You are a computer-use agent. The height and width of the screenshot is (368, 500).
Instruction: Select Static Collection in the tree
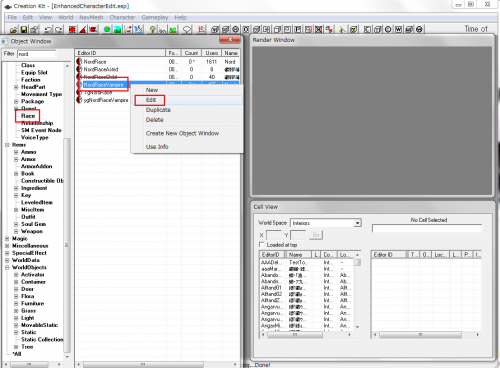point(42,340)
